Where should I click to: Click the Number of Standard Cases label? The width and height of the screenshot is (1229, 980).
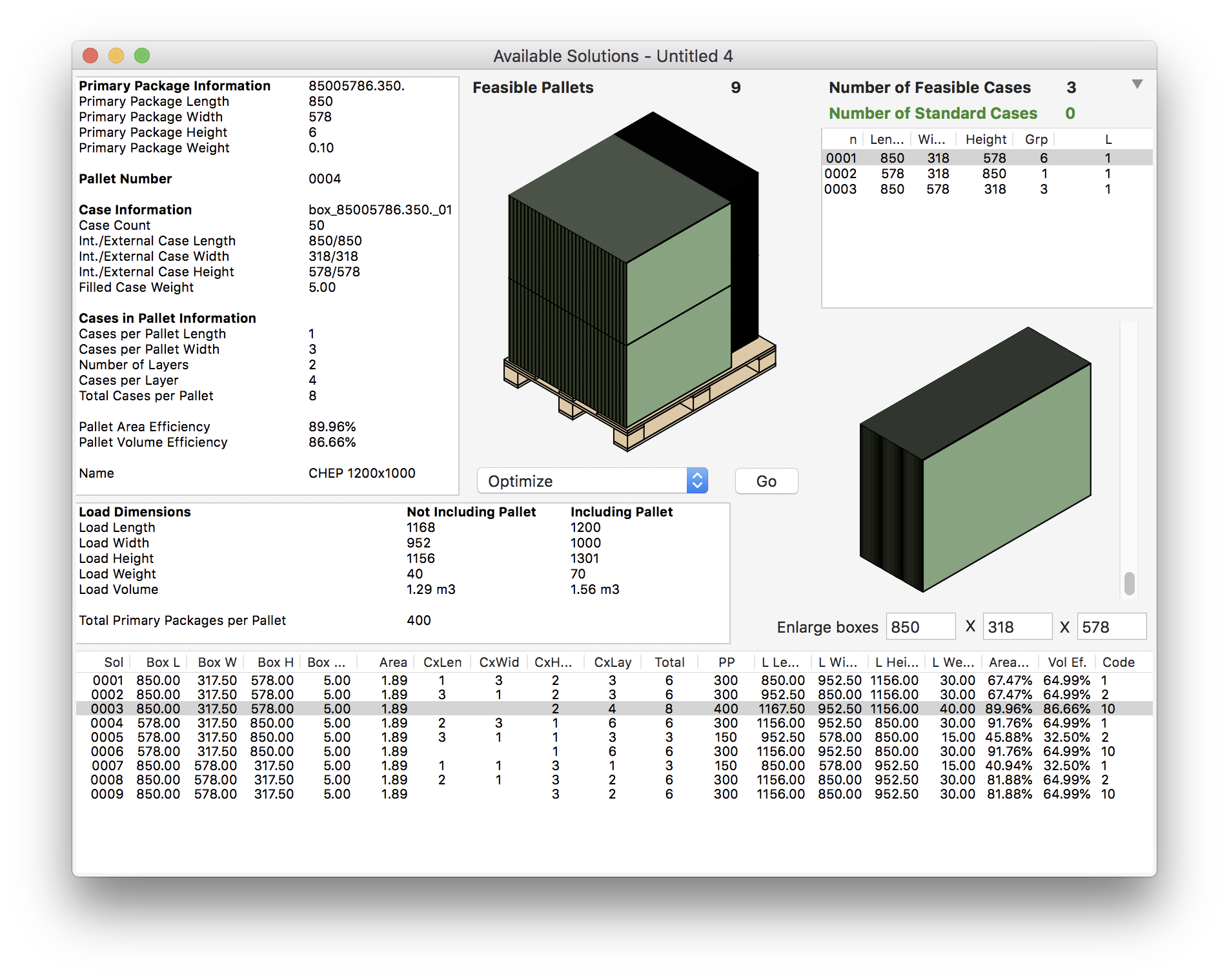[933, 114]
